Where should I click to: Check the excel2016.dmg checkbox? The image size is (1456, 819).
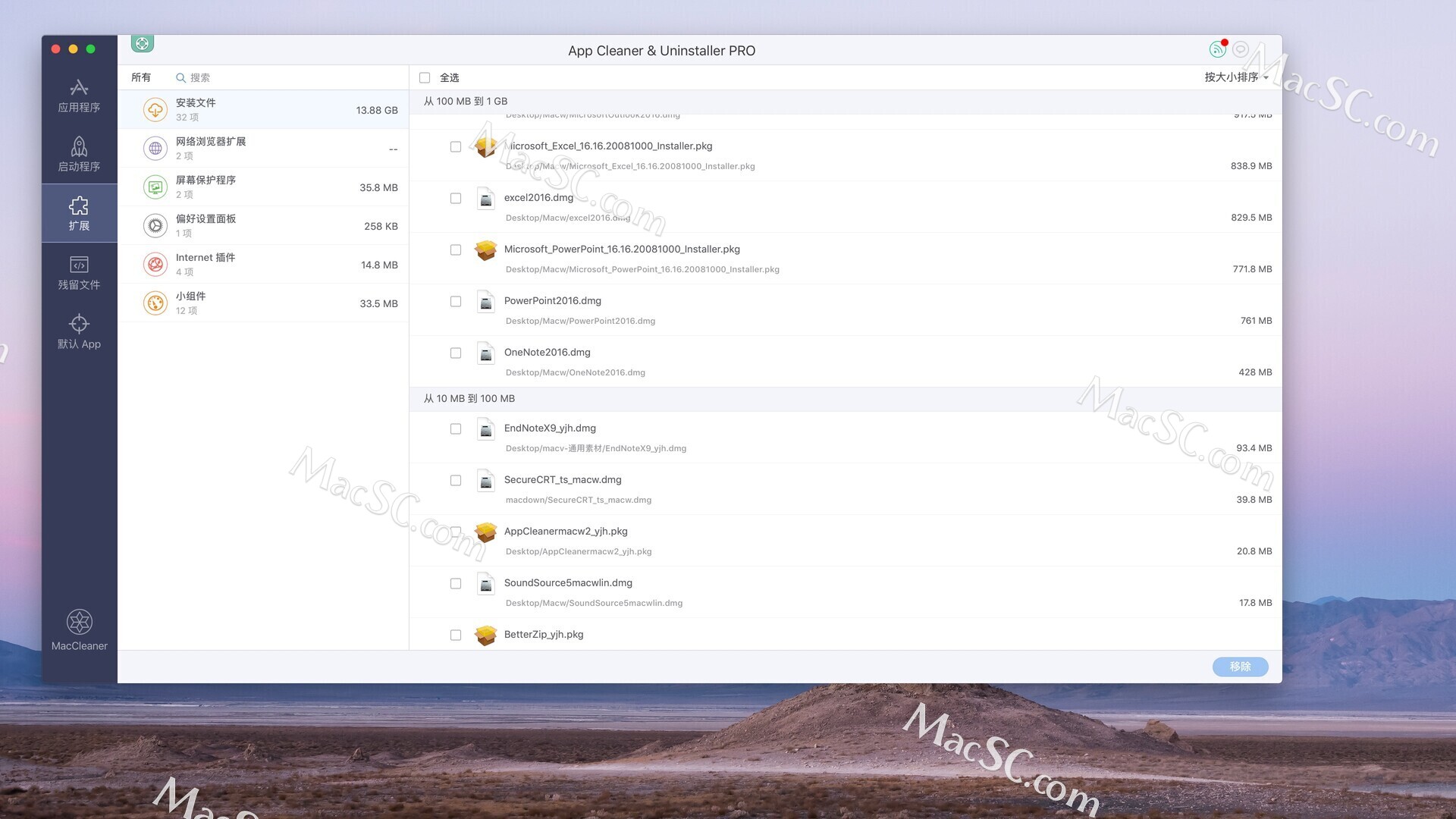coord(456,199)
